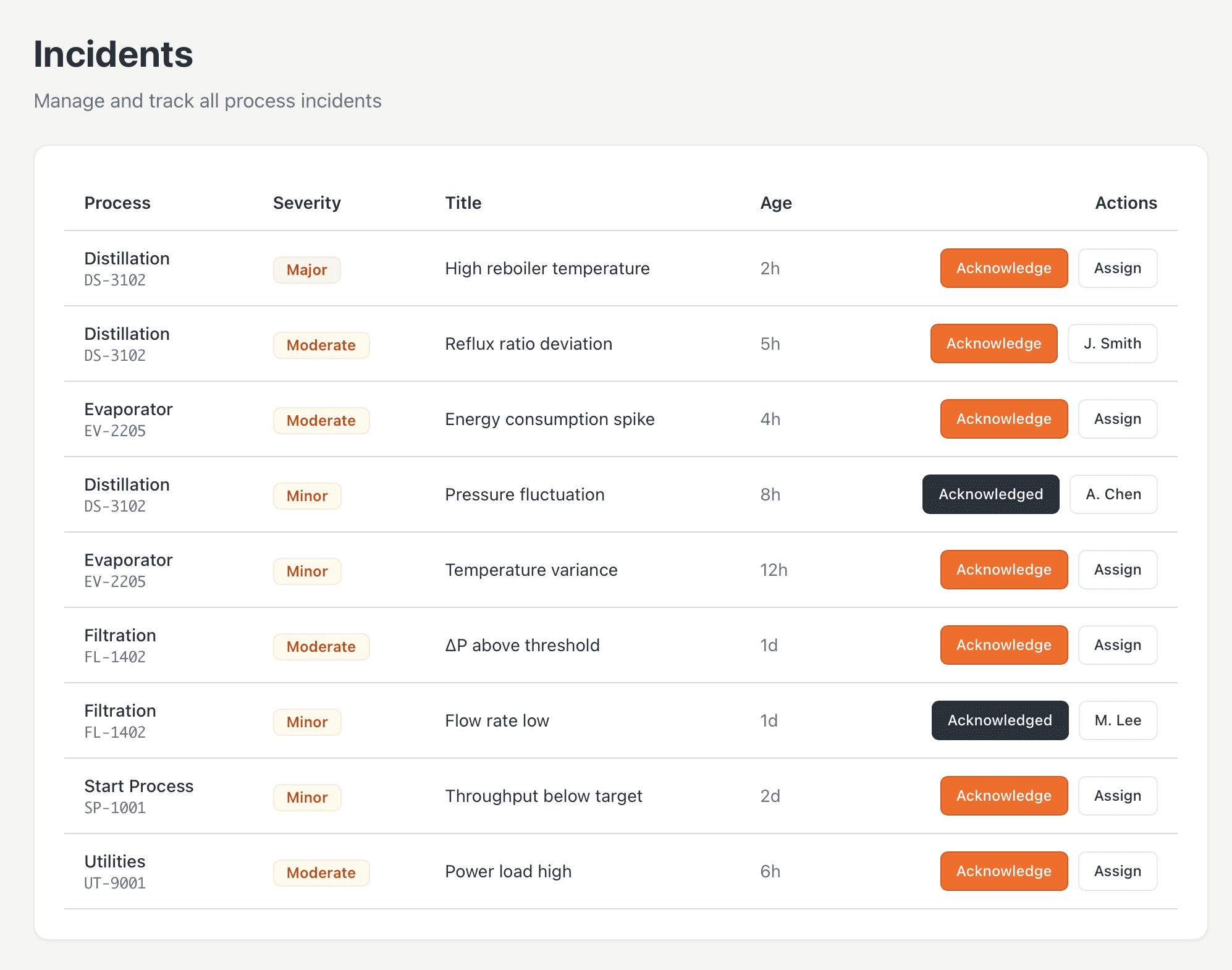This screenshot has height=970, width=1232.
Task: Acknowledge the Reflux ratio deviation incident
Action: pos(994,344)
